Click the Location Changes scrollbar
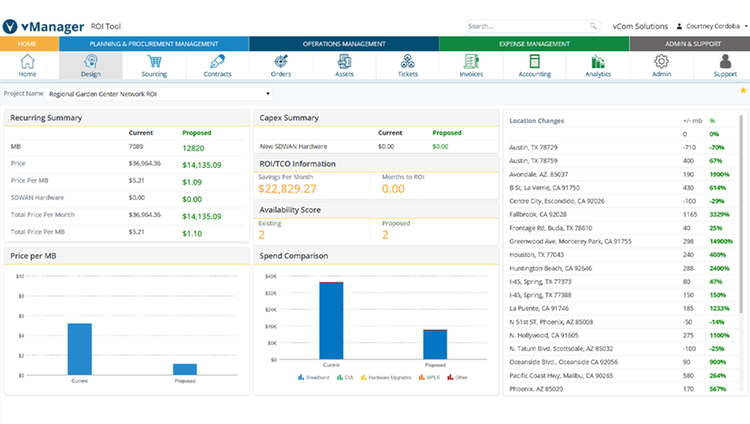 pyautogui.click(x=741, y=213)
